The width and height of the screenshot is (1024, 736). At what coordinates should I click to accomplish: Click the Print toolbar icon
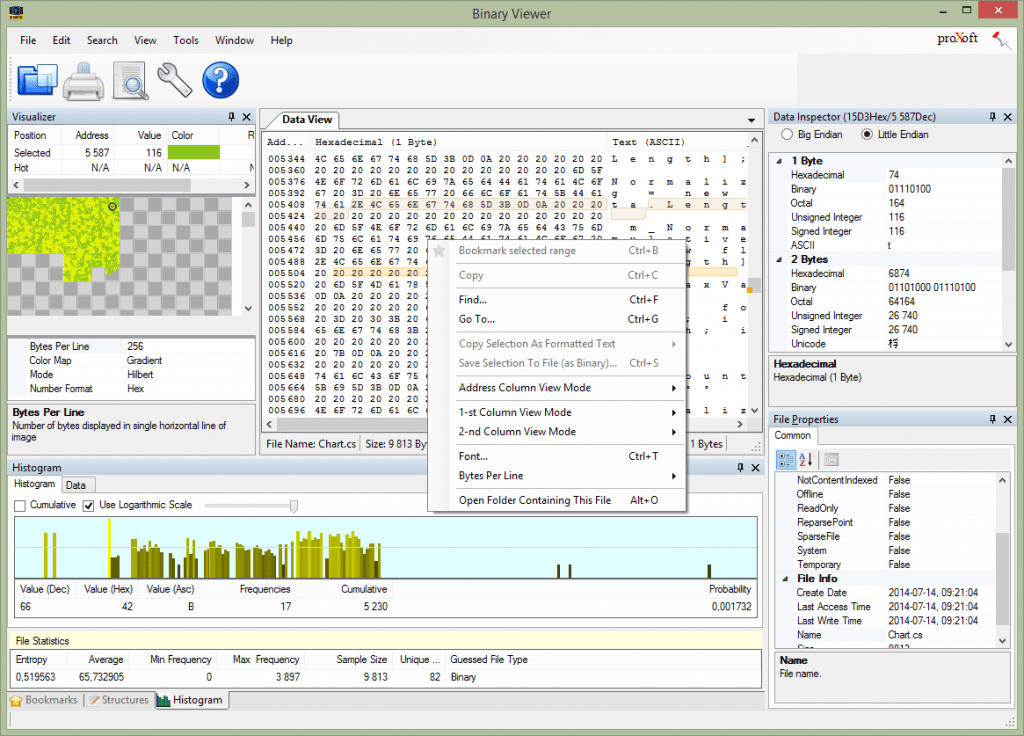(84, 80)
